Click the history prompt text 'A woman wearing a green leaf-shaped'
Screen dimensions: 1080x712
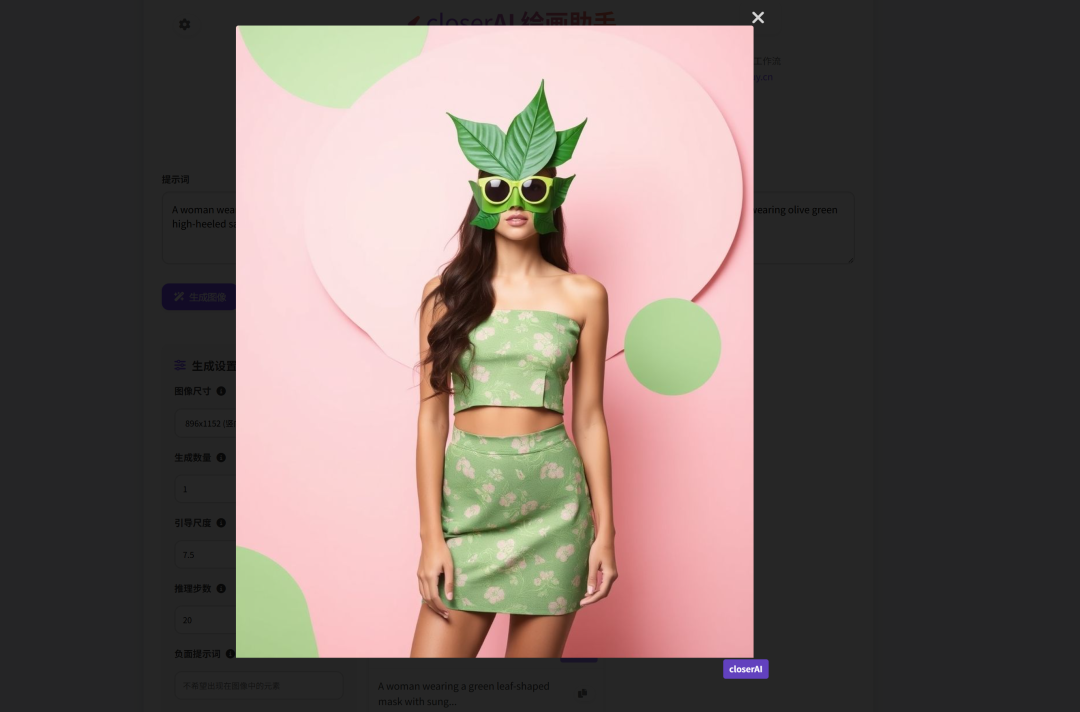coord(464,687)
